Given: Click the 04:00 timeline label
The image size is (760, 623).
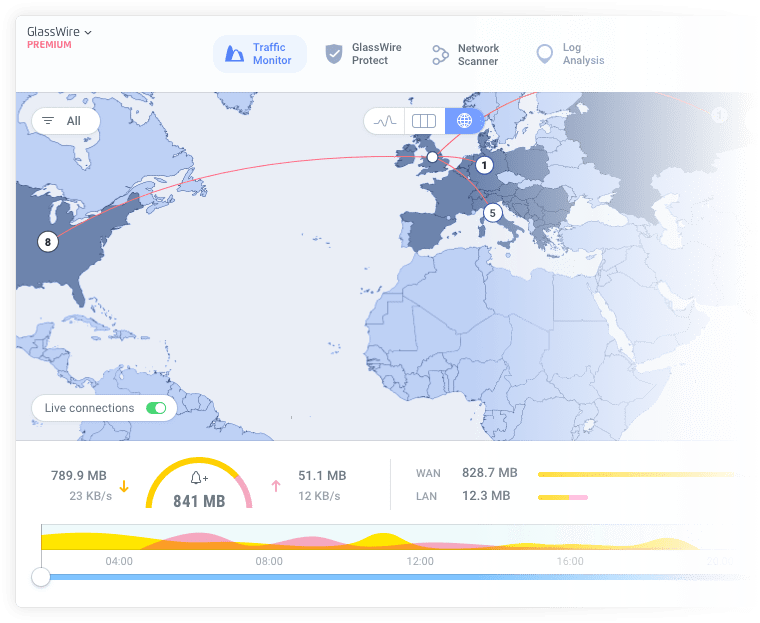Looking at the screenshot, I should [119, 561].
